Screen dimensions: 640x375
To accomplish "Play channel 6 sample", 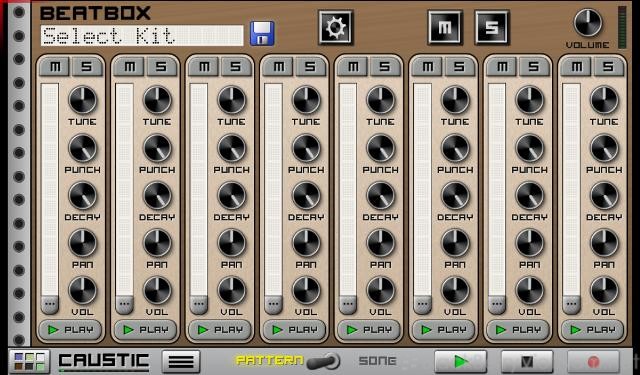I will coord(443,330).
